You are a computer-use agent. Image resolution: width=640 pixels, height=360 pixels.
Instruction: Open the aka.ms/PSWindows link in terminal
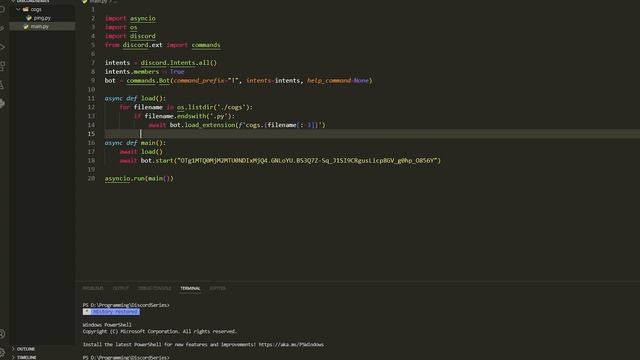tap(291, 344)
